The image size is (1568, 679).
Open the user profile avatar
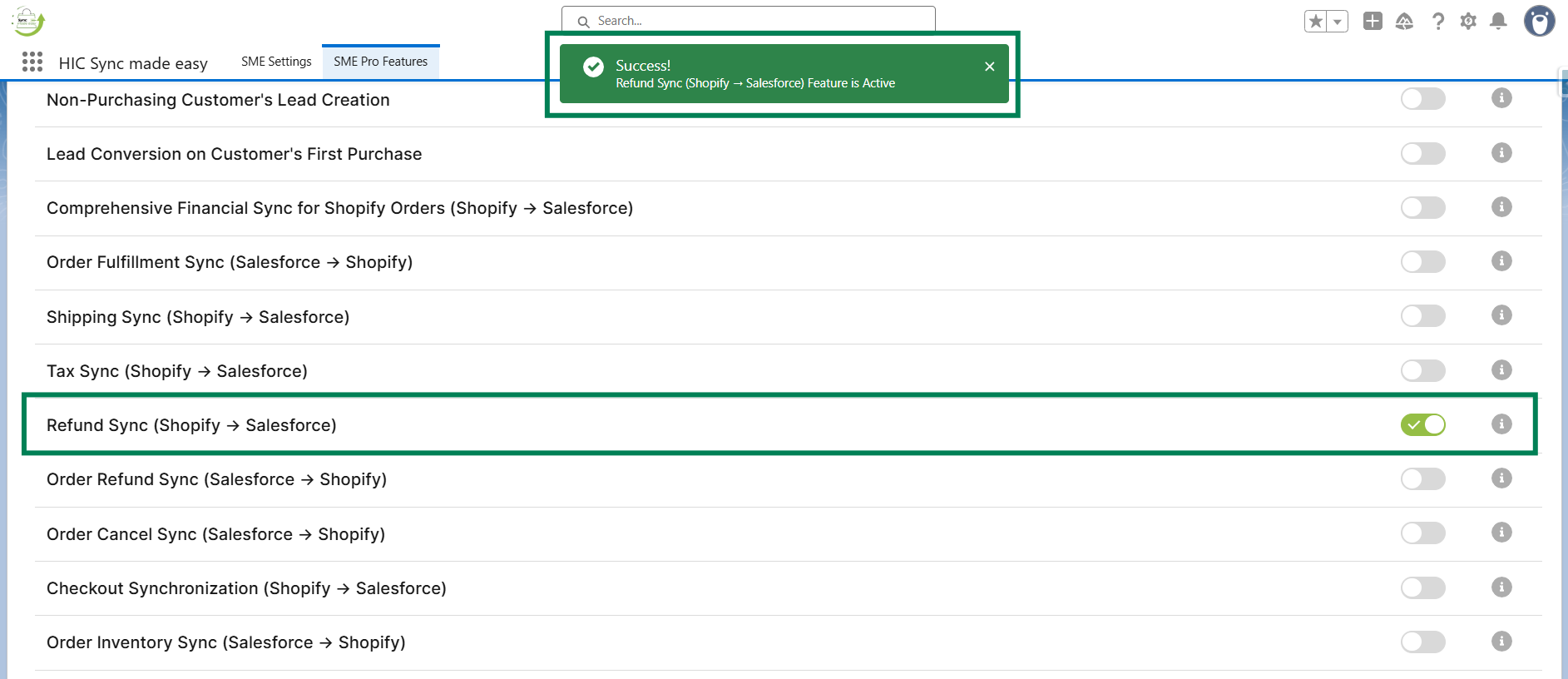(1539, 22)
